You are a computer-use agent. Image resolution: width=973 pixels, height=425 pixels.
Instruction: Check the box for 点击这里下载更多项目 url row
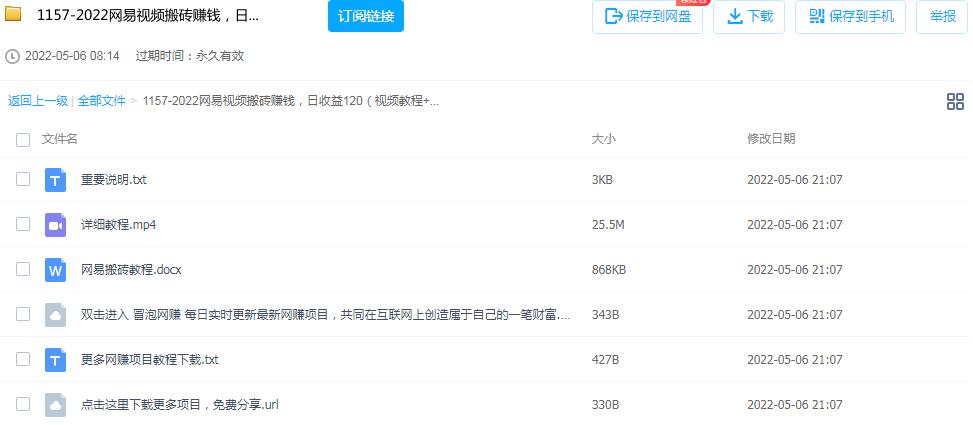click(x=23, y=404)
